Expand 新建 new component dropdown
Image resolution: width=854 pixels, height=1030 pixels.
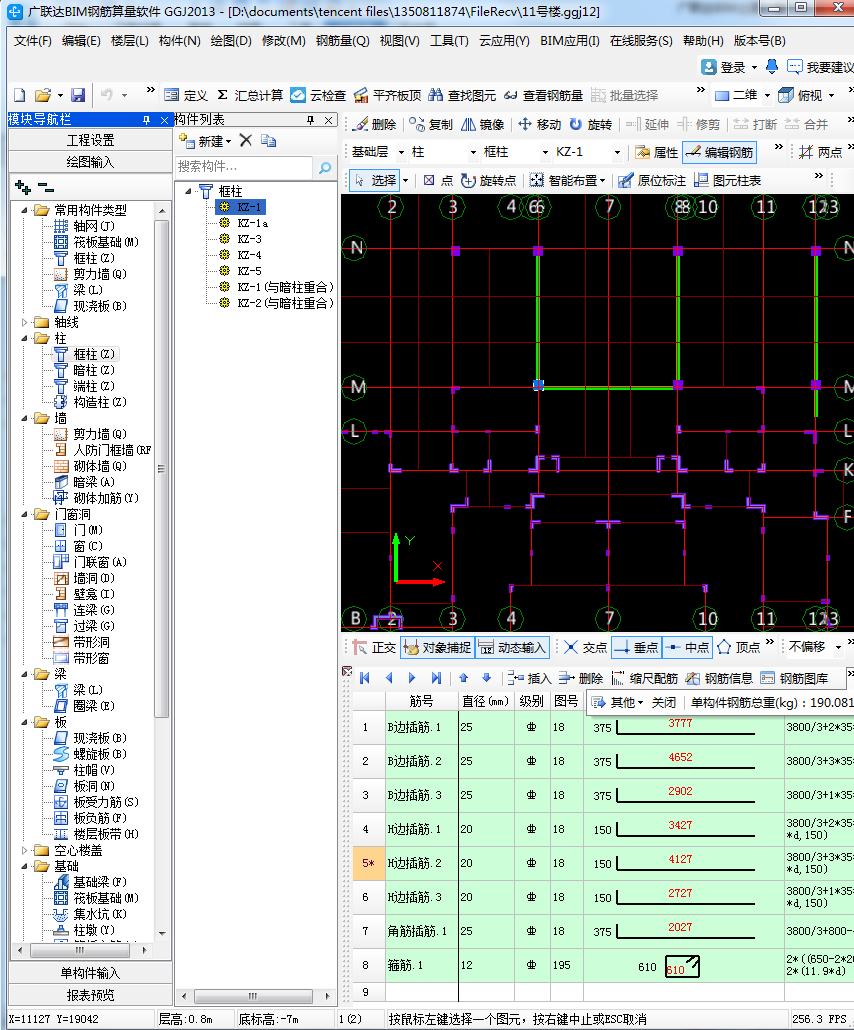point(229,141)
